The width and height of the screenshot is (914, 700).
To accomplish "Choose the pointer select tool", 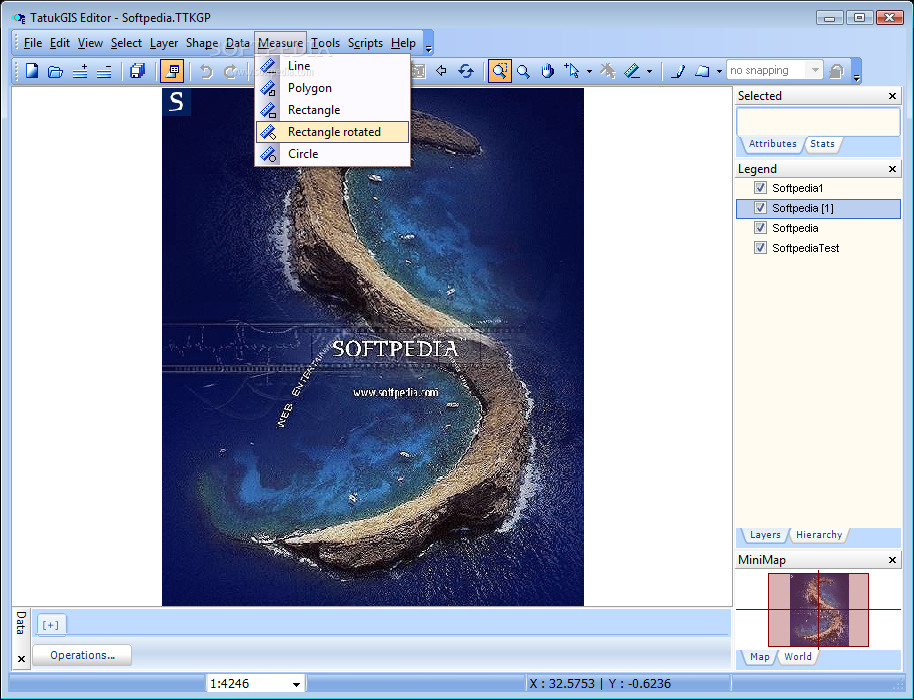I will click(572, 71).
